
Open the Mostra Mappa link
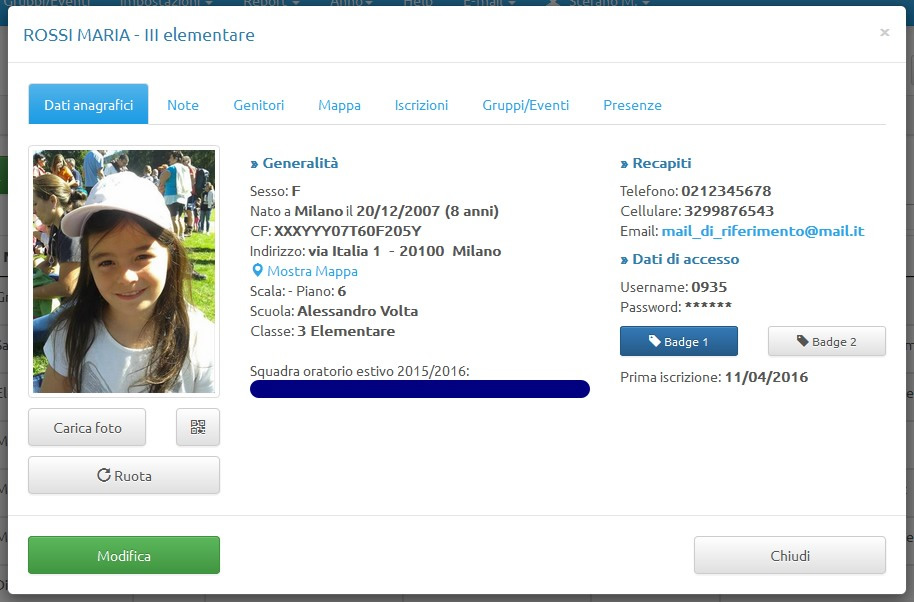tap(312, 271)
